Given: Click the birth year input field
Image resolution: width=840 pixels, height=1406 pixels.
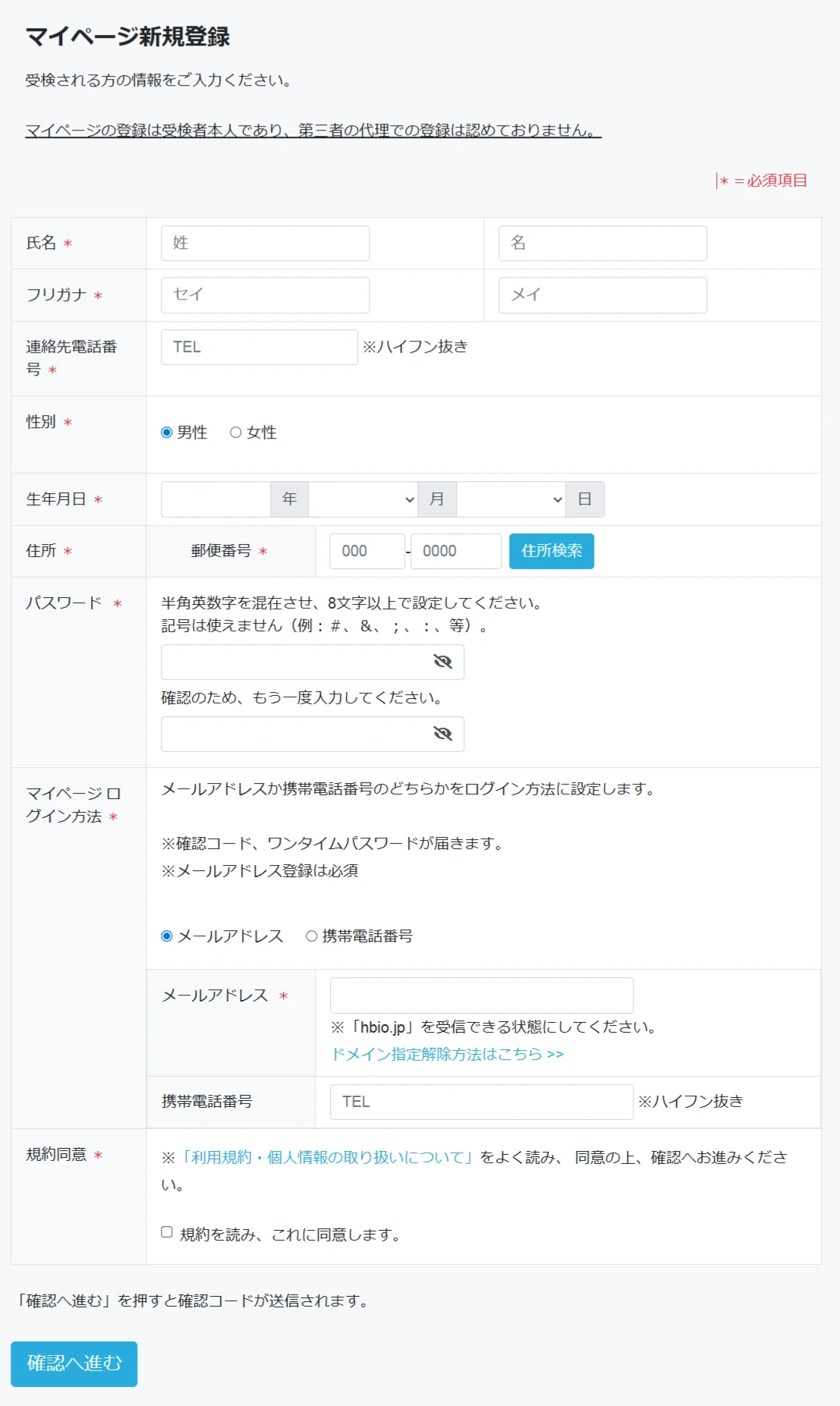Looking at the screenshot, I should pyautogui.click(x=216, y=499).
